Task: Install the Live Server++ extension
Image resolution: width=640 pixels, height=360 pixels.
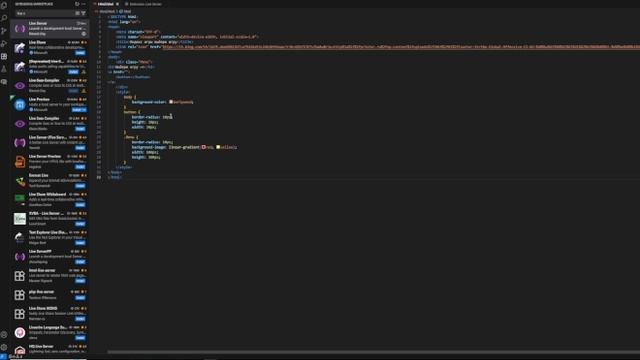Action: tap(80, 262)
